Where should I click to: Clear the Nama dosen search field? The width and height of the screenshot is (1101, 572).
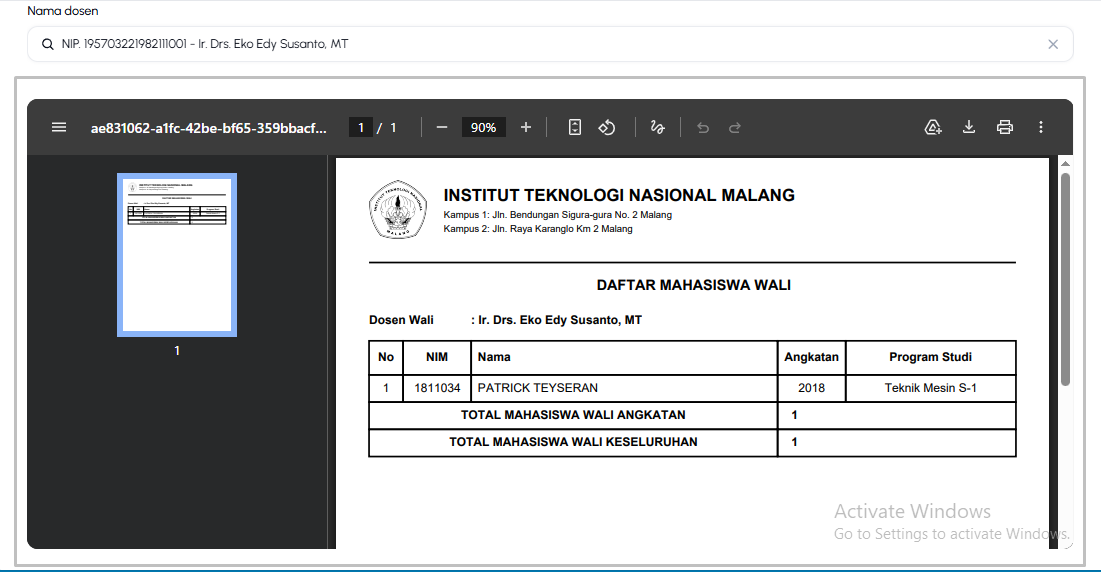[x=1053, y=44]
